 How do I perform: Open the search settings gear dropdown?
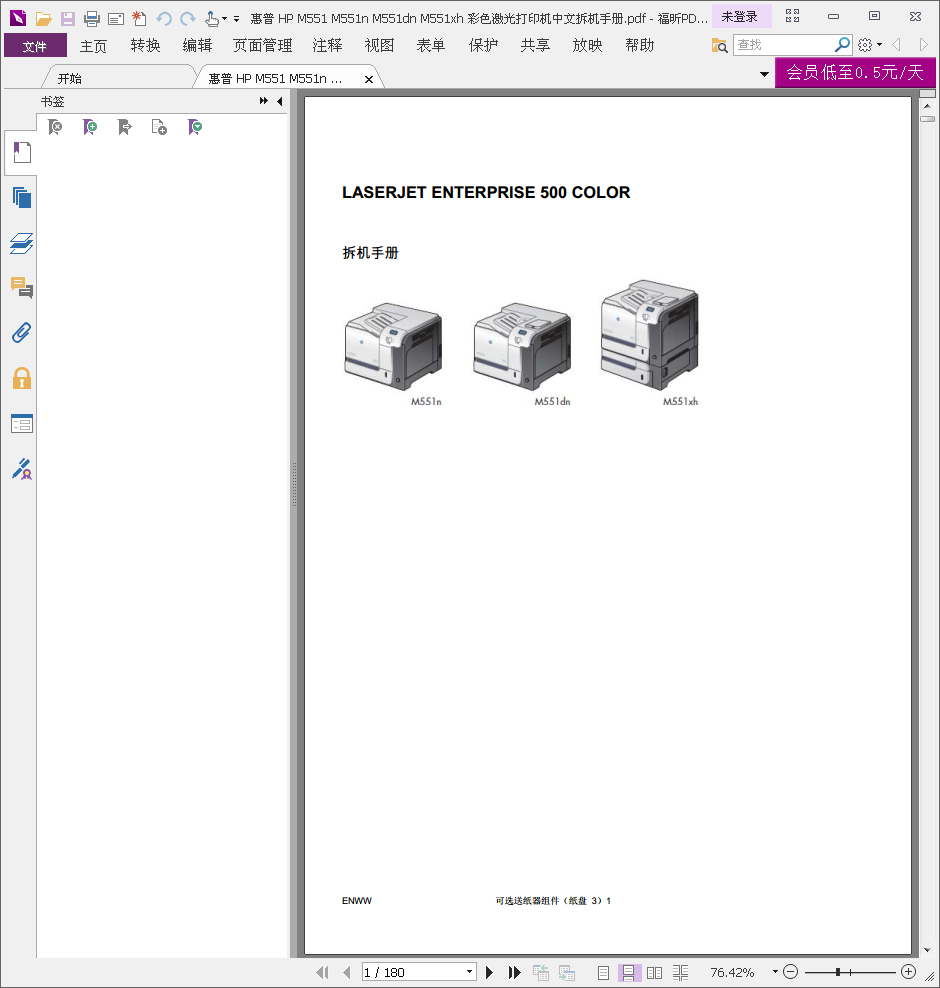point(870,45)
